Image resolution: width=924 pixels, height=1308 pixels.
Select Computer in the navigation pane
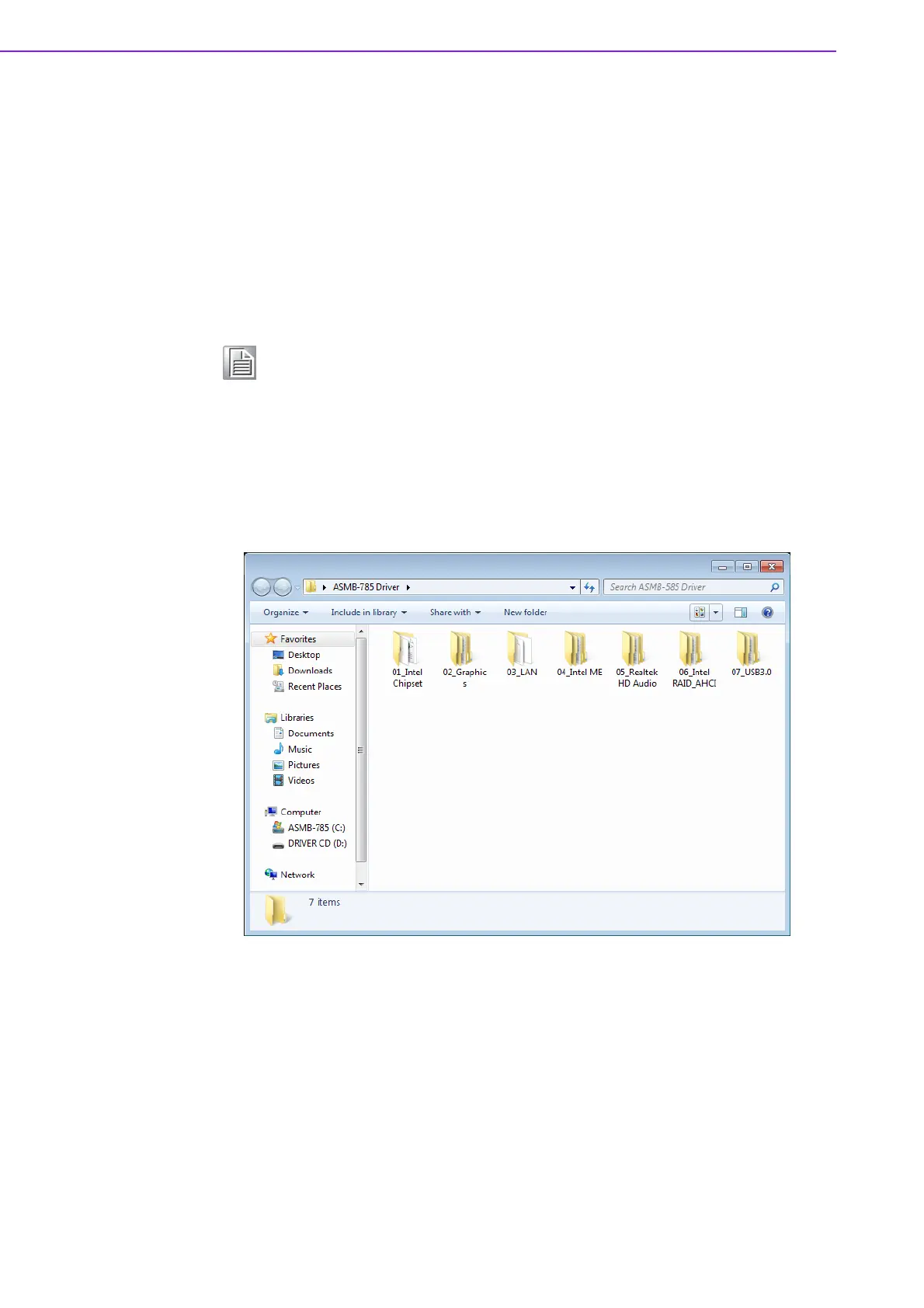pyautogui.click(x=300, y=812)
